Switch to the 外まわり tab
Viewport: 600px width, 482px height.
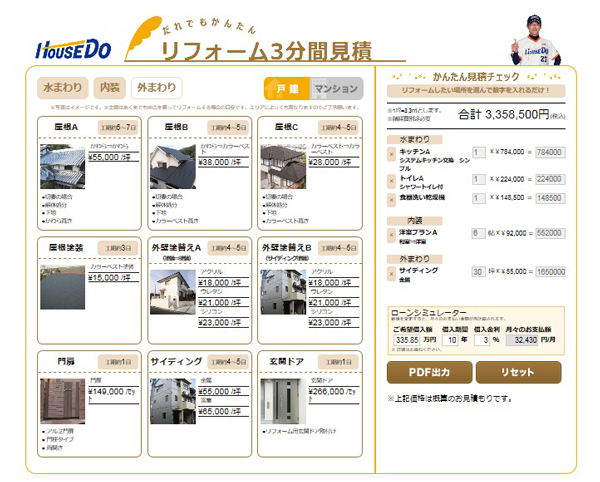pos(156,87)
